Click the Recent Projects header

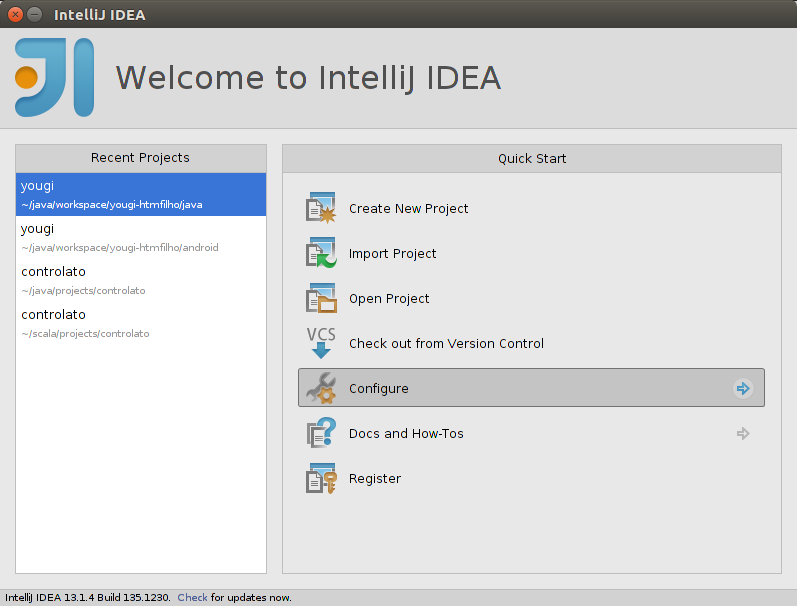(x=140, y=158)
